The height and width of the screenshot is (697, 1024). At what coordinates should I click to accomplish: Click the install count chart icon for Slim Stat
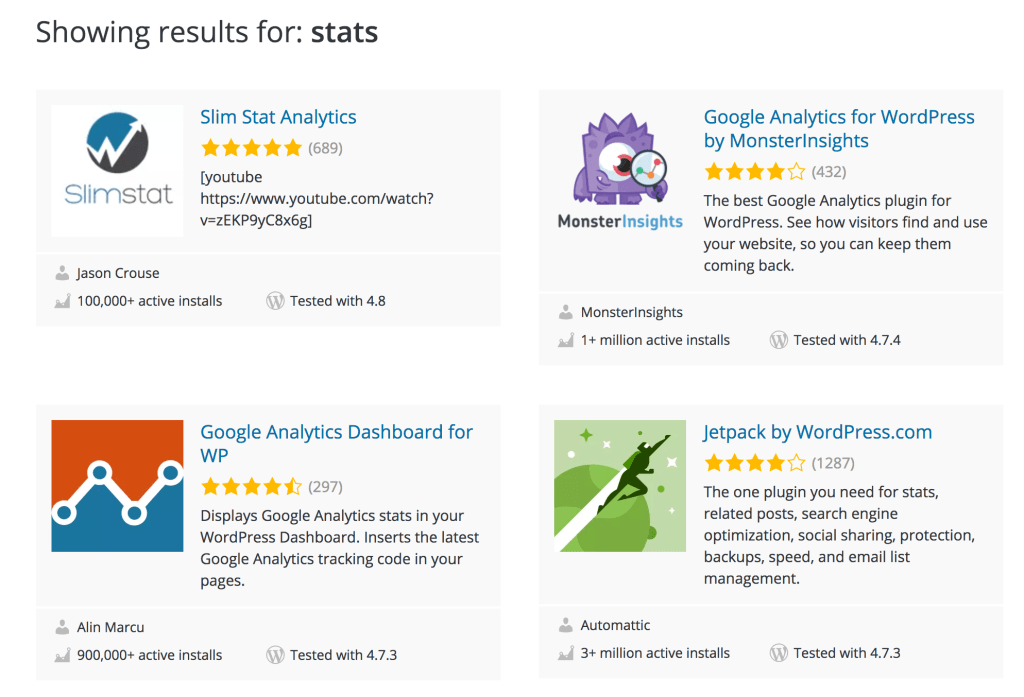(62, 300)
